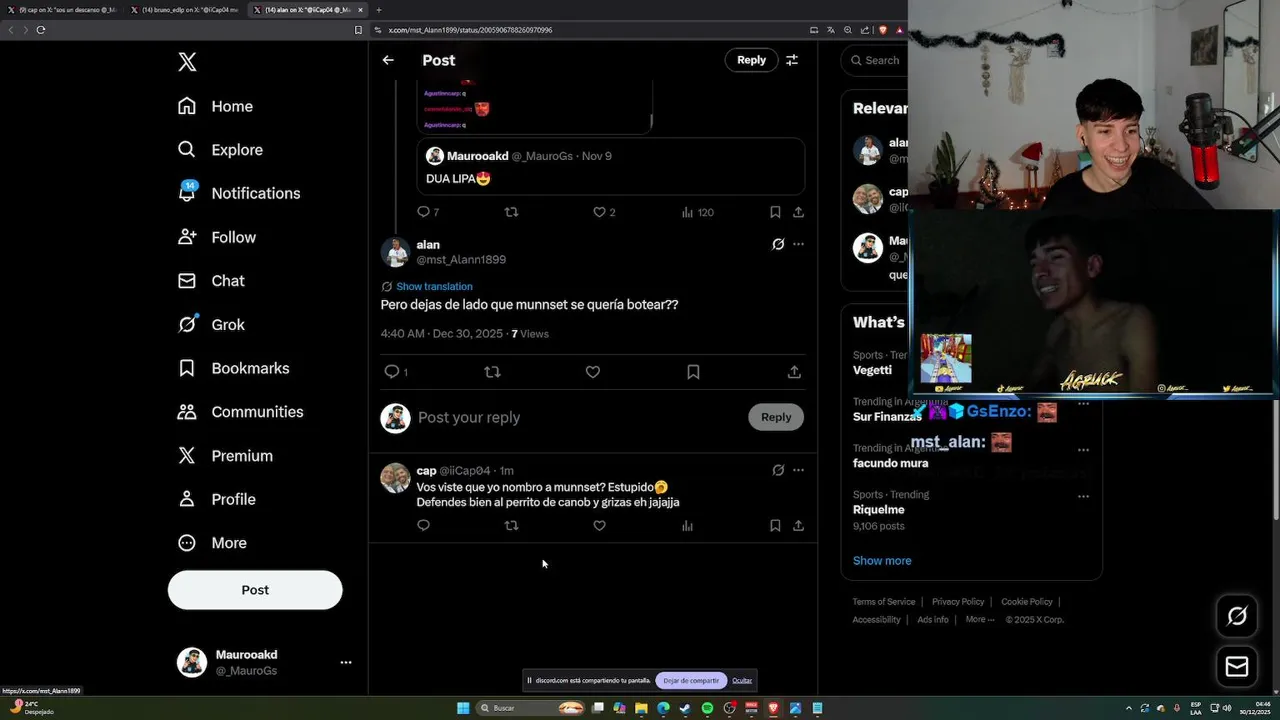Open replies on the DUA LIPA quoted post

[x=428, y=212]
